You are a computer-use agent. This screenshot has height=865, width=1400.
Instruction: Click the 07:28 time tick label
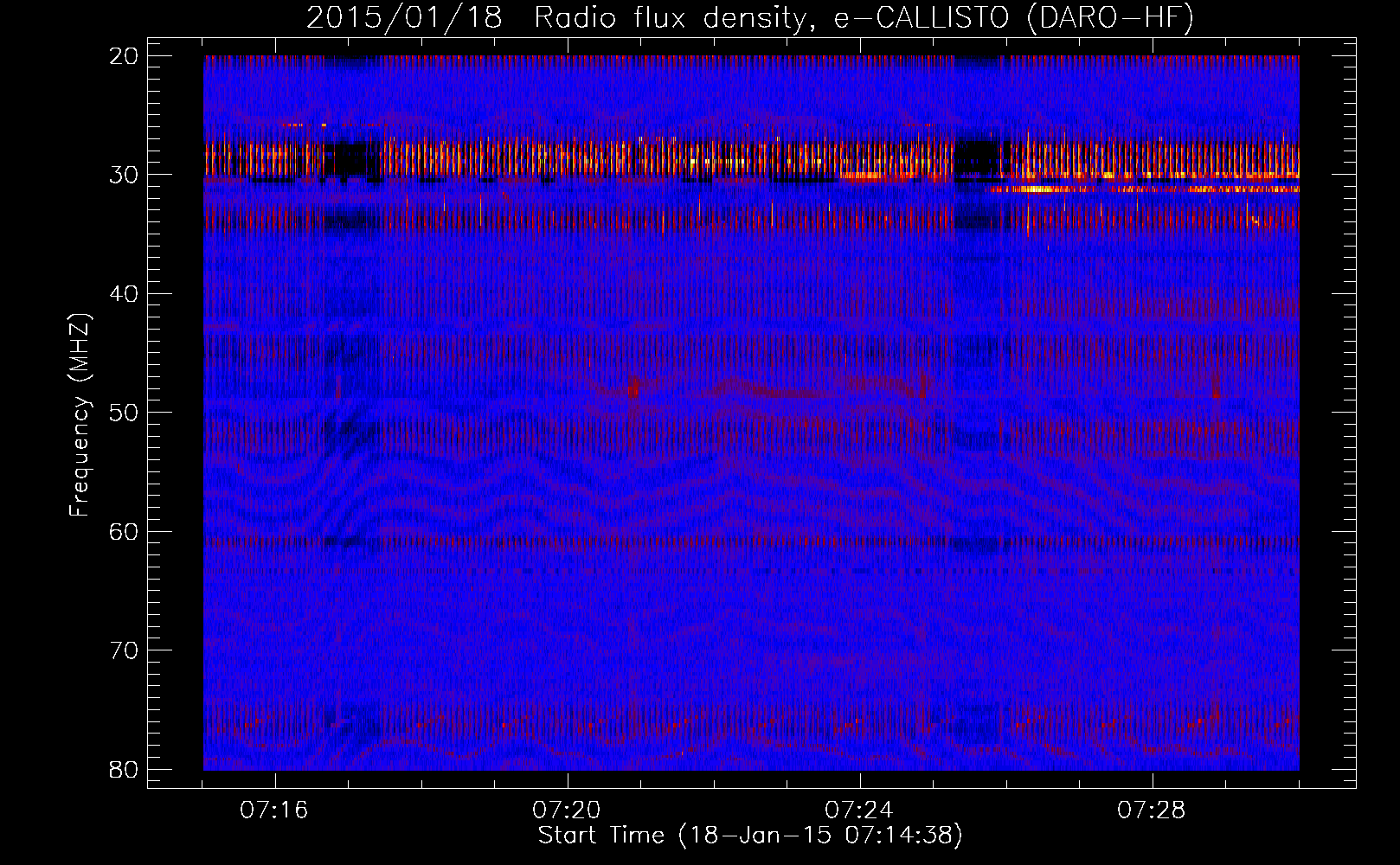(x=1152, y=811)
